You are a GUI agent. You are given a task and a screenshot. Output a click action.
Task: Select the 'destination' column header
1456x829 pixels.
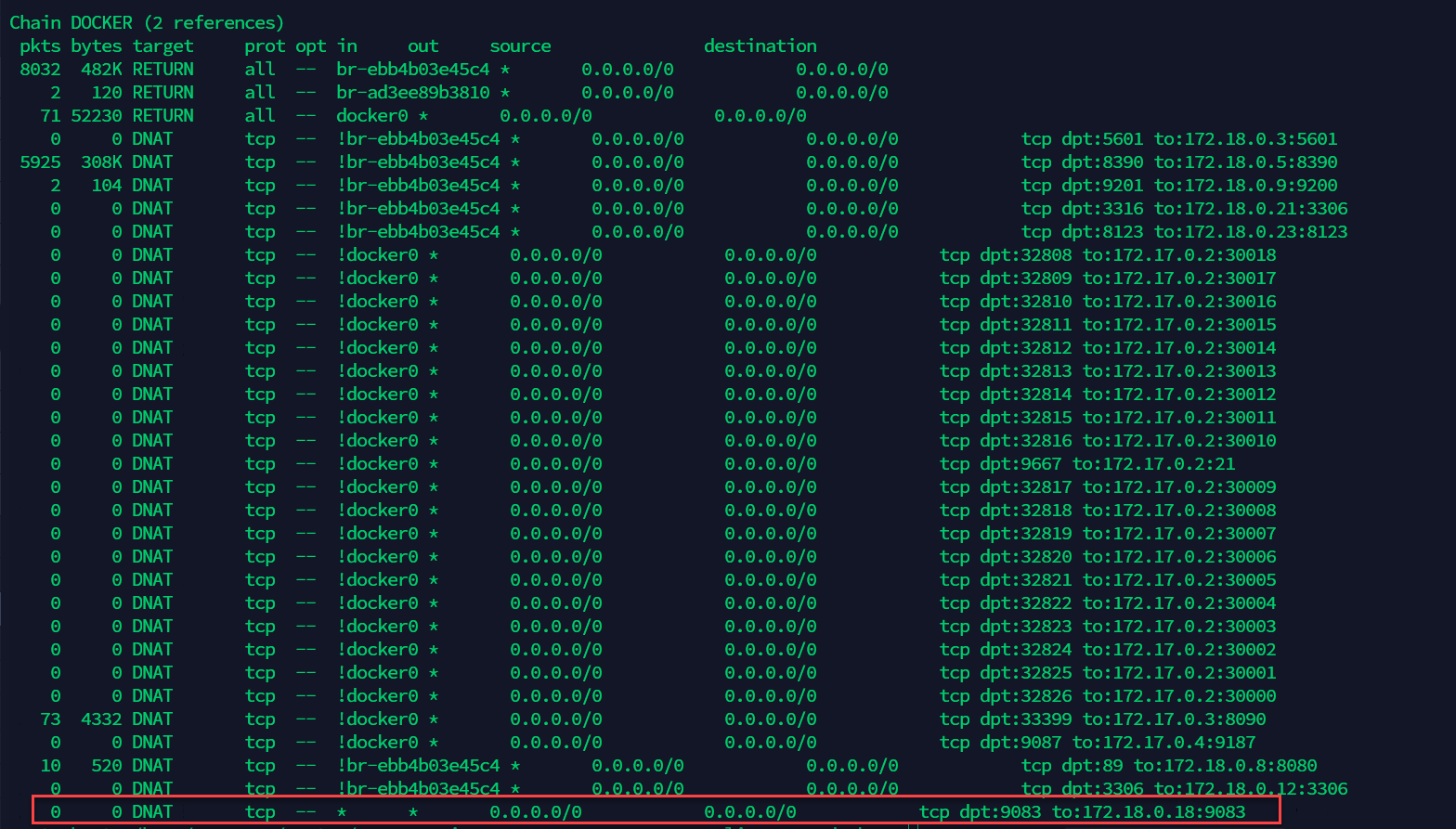point(760,45)
